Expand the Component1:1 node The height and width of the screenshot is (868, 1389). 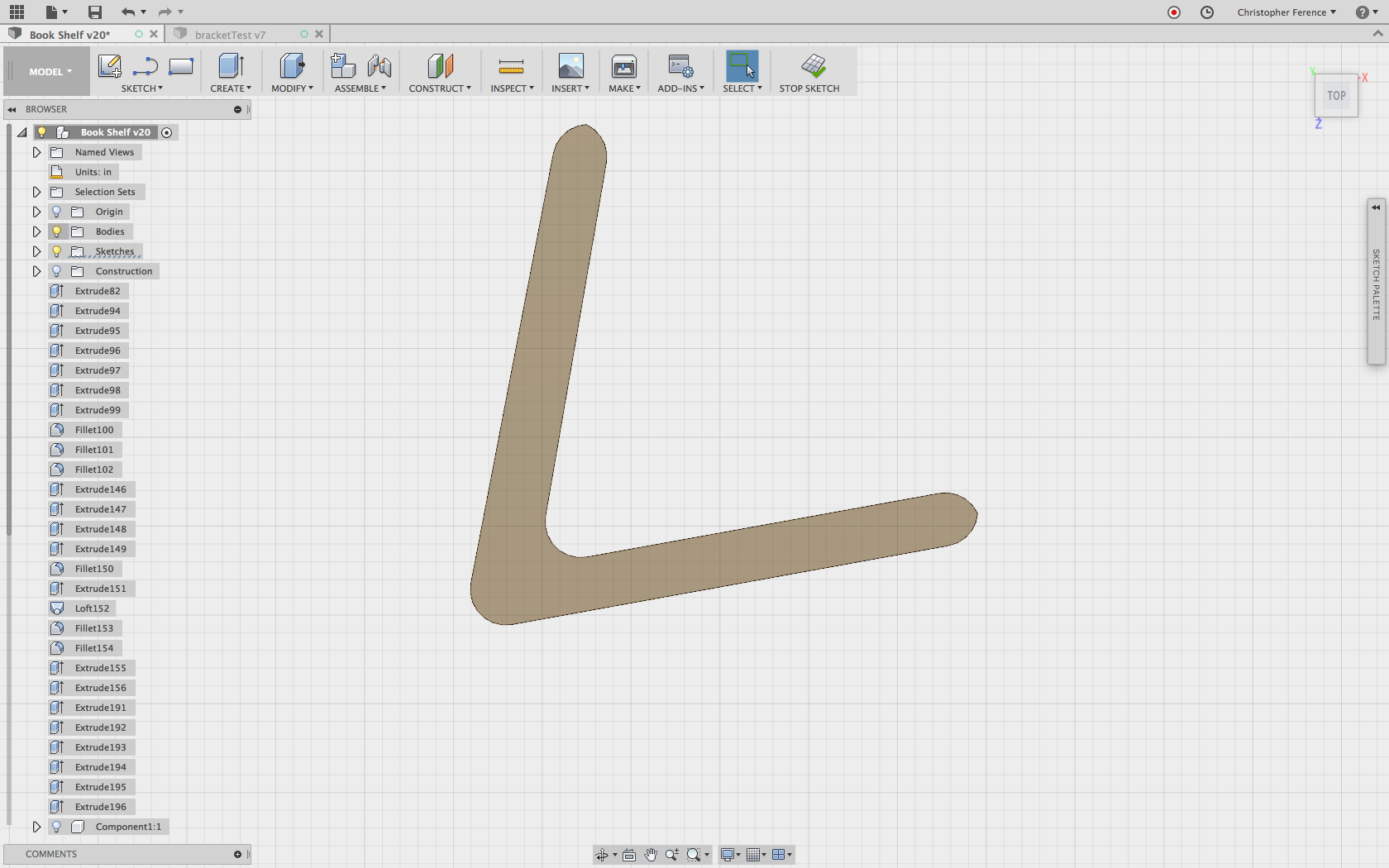pyautogui.click(x=36, y=827)
